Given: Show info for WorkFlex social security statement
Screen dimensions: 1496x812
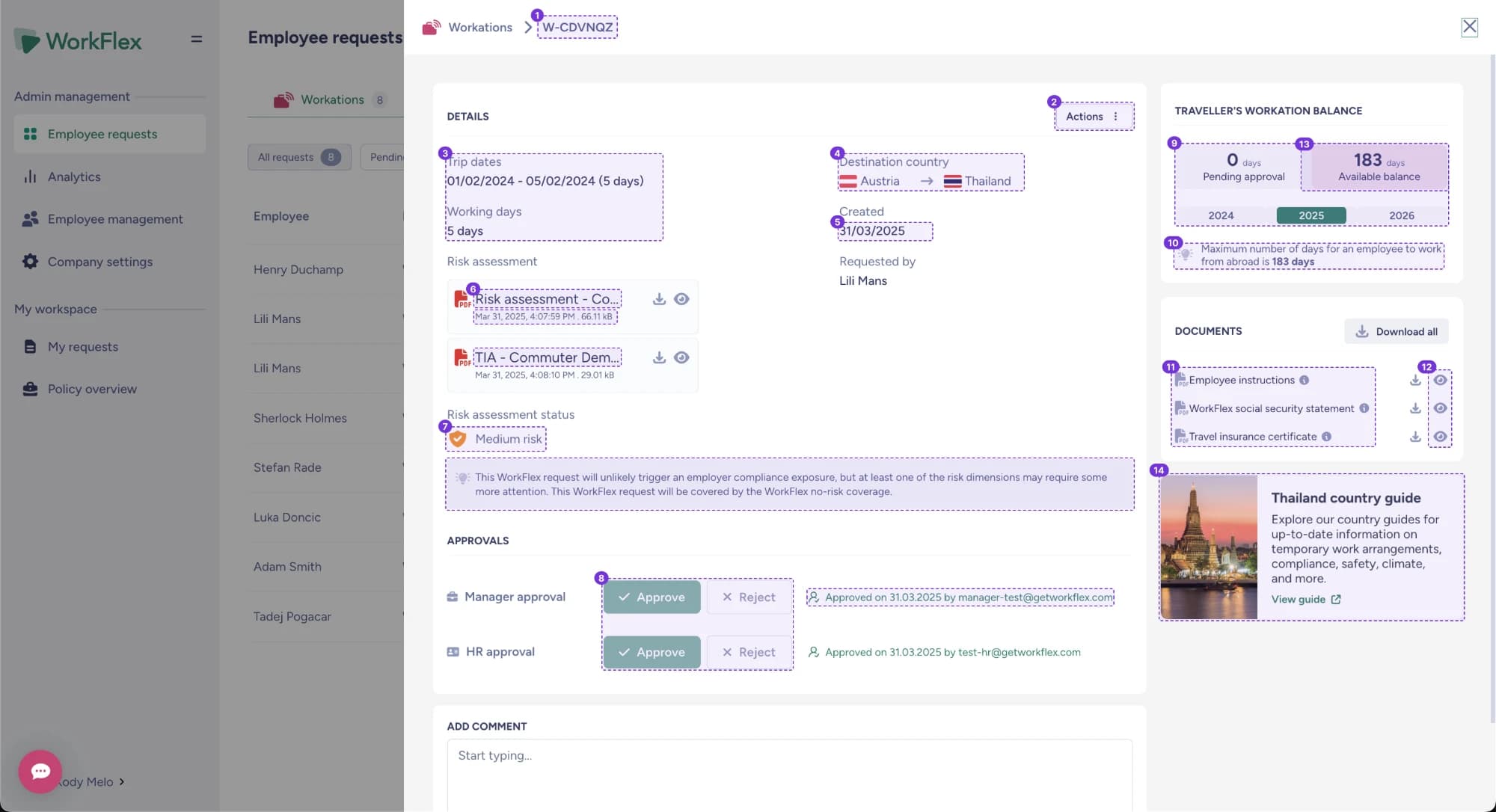Looking at the screenshot, I should point(1364,408).
